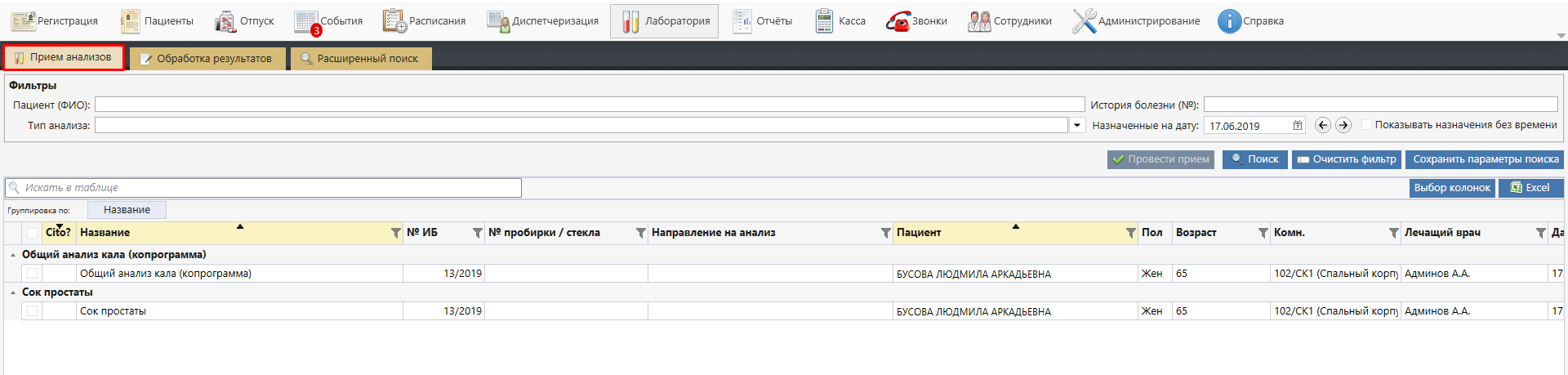Viewport: 1568px width, 375px height.
Task: Click the Очистить фильтр button
Action: click(1346, 159)
